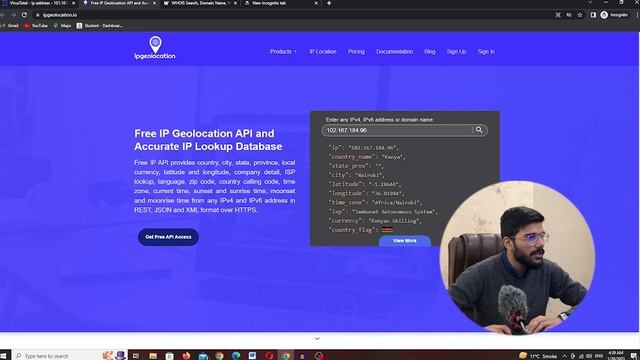Open Task View on the taskbar
Screen dimensions: 640x360
pyautogui.click(x=136, y=356)
